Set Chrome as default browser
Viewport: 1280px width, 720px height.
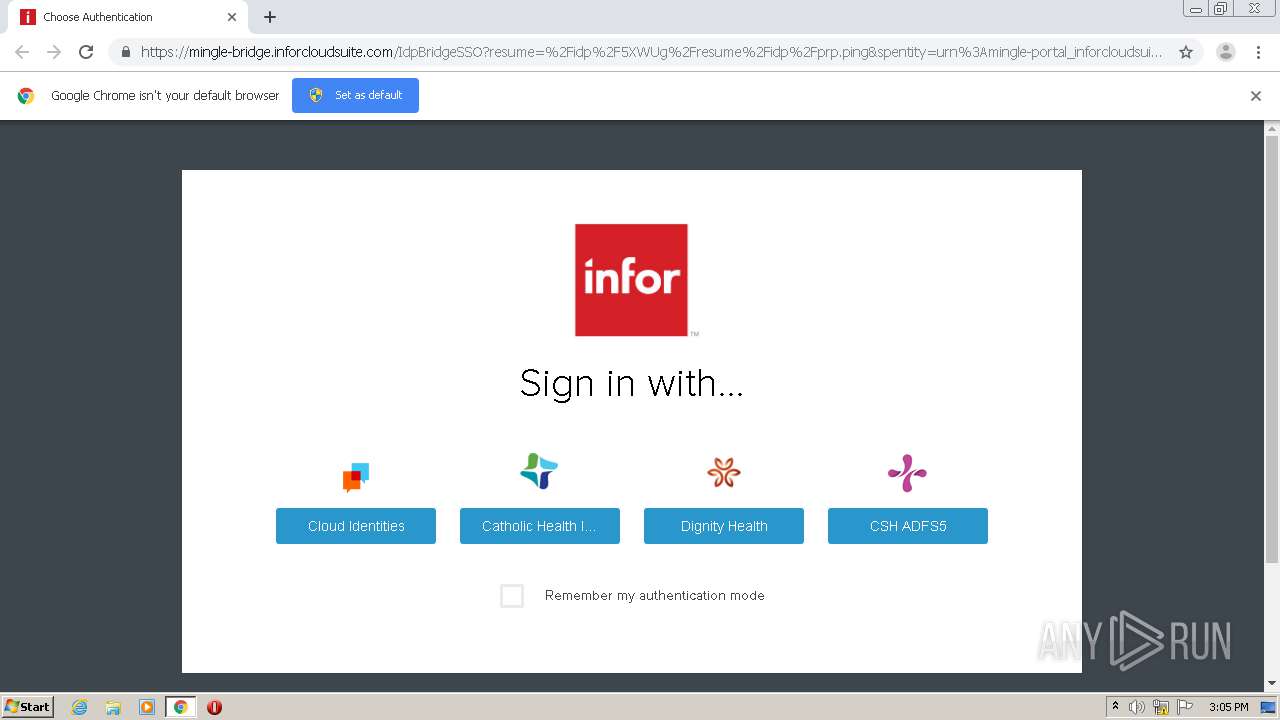(355, 95)
